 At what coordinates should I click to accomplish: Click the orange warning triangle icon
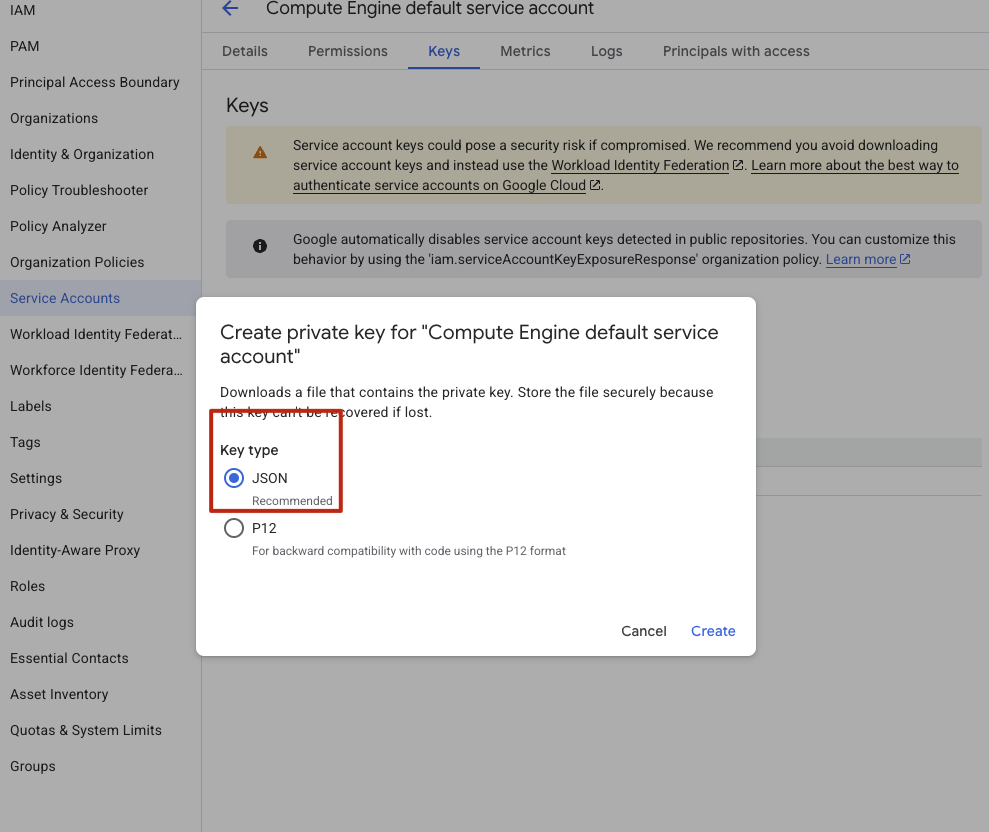260,153
